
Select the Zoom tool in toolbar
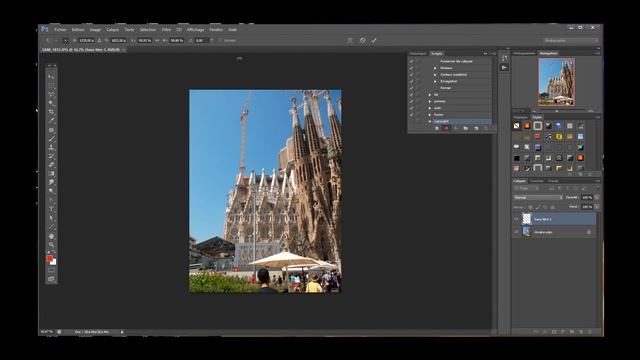(x=51, y=244)
